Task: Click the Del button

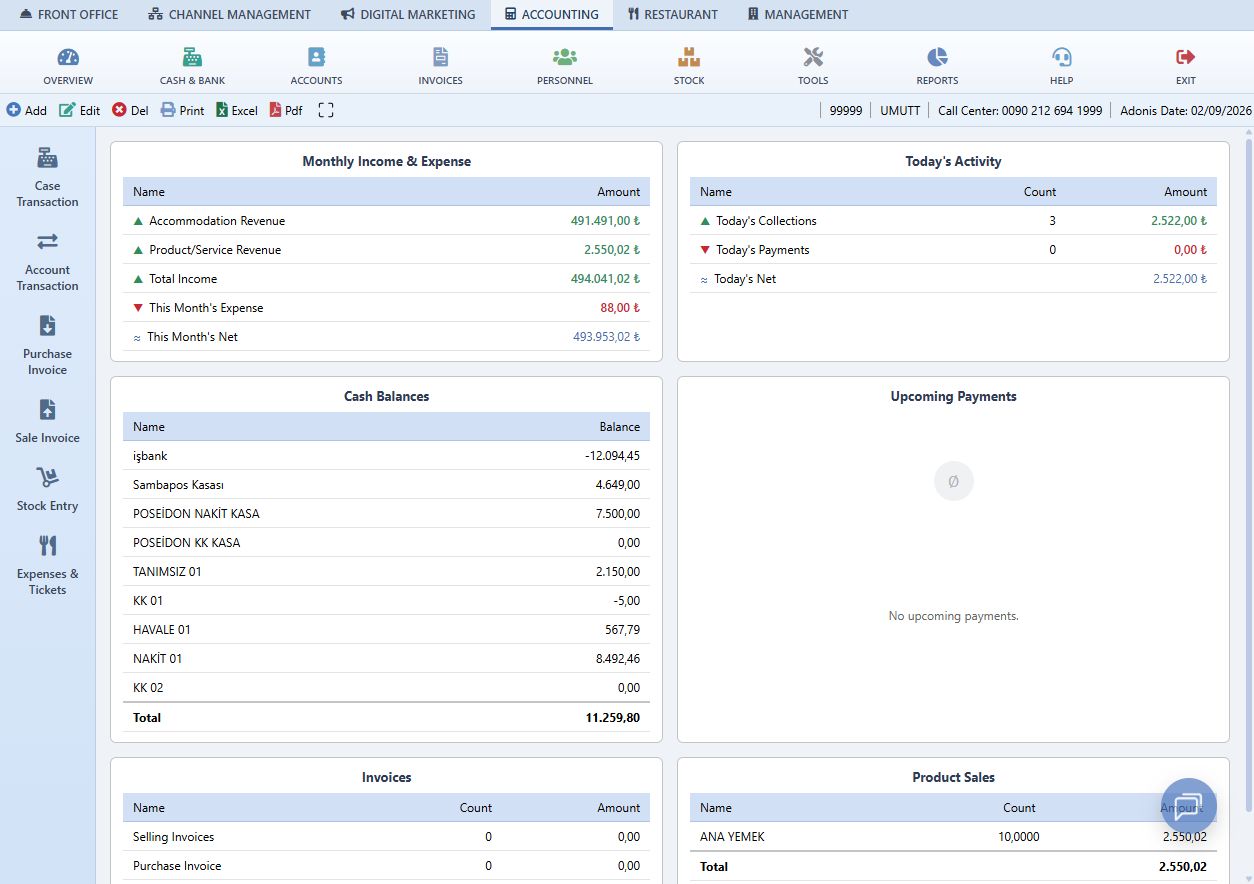Action: pos(130,110)
